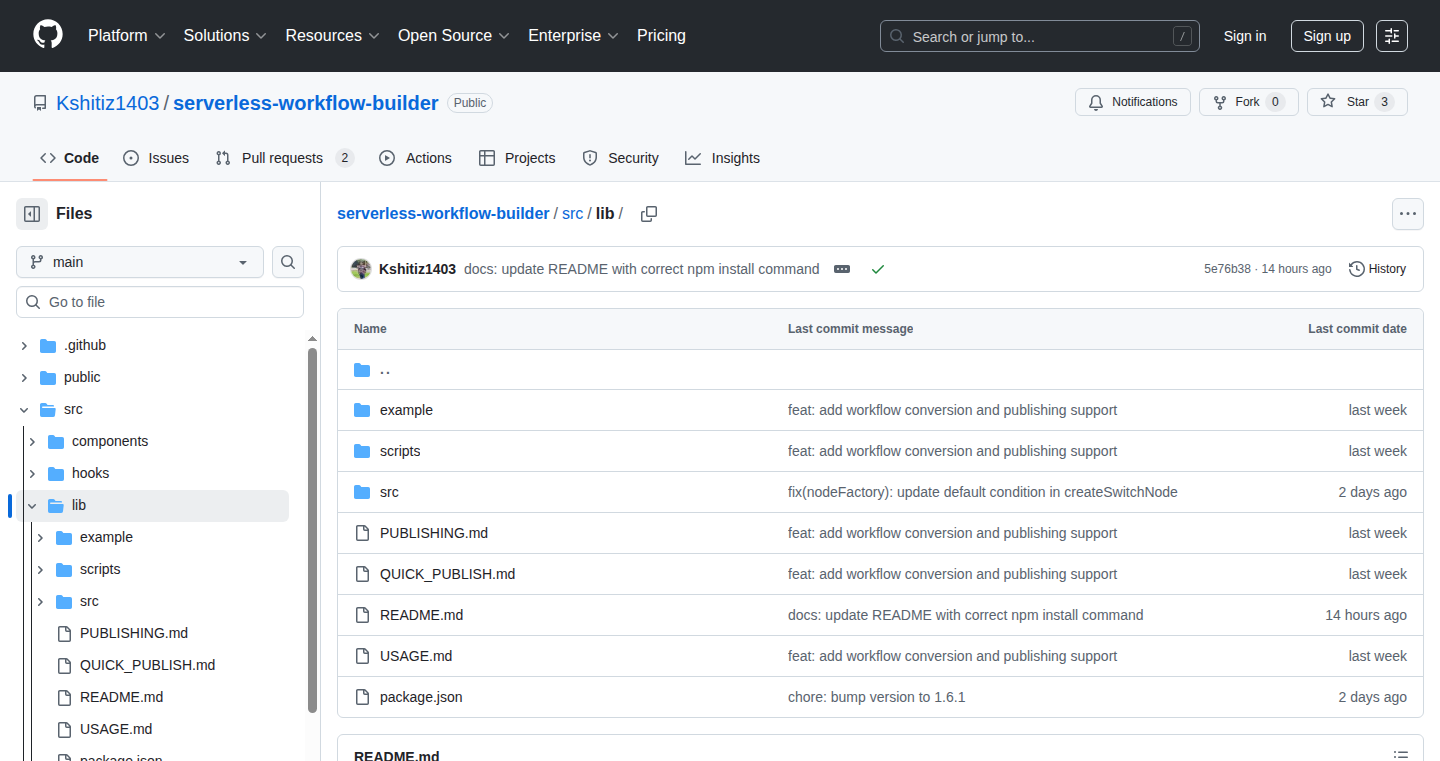Expand the scripts folder chevron in tree

tap(40, 569)
